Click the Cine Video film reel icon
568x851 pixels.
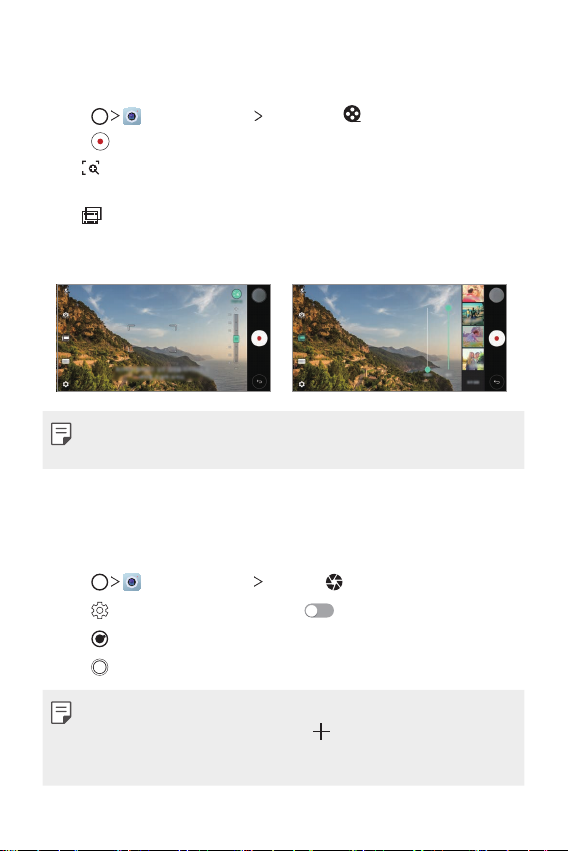click(352, 114)
